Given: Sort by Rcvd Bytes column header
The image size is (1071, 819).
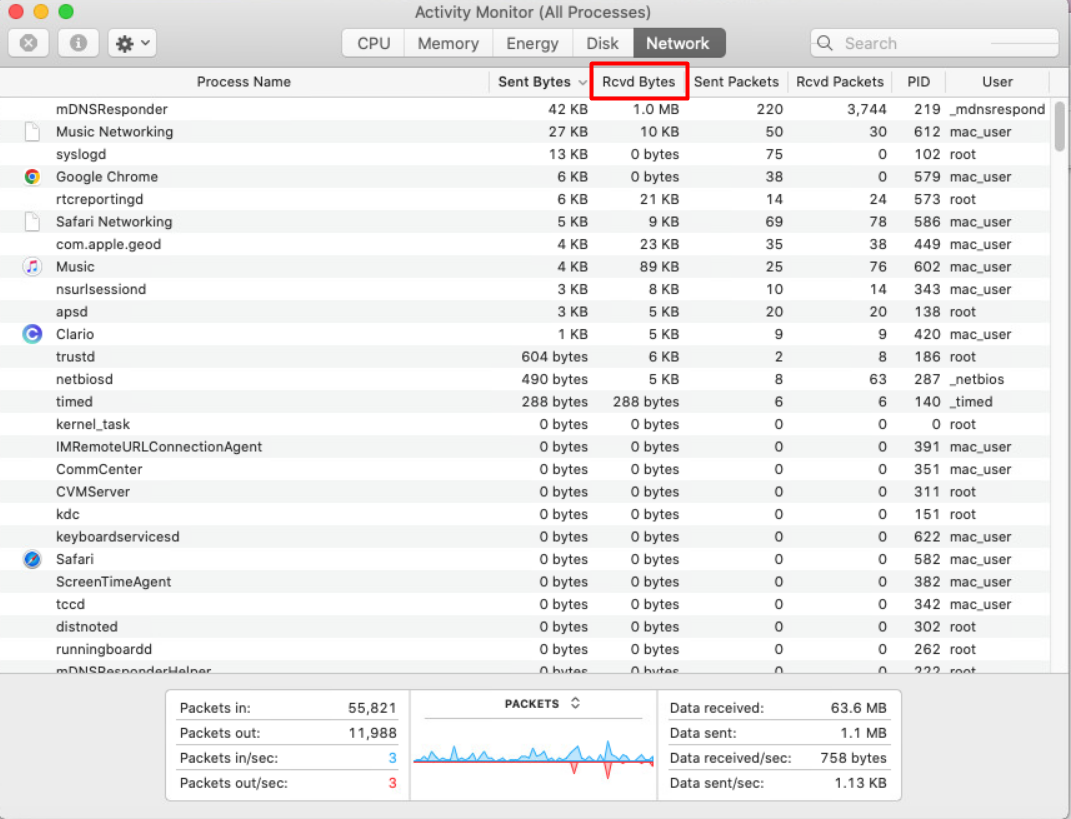Looking at the screenshot, I should [x=639, y=82].
